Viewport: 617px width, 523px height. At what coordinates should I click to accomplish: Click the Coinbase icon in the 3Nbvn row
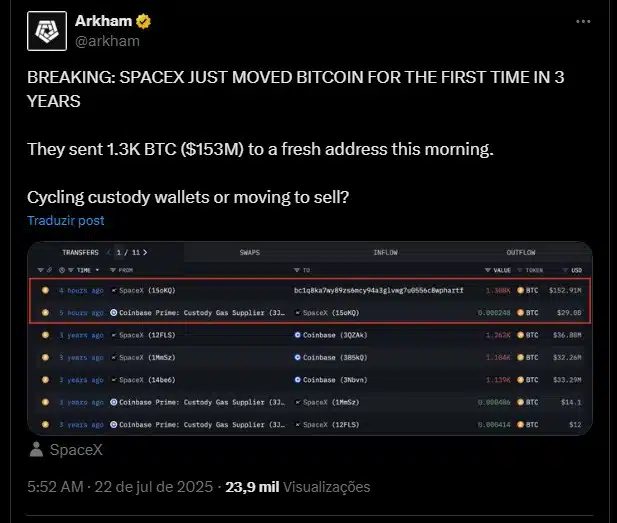pos(298,380)
